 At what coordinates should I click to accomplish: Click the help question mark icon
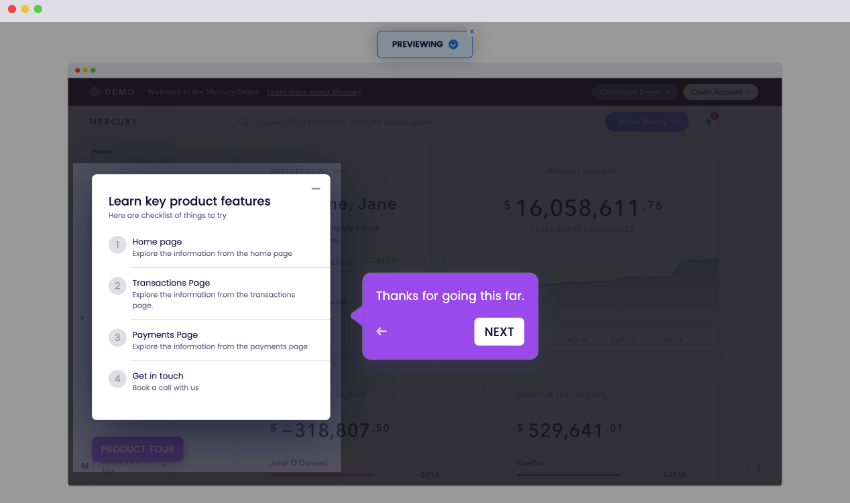click(x=758, y=469)
